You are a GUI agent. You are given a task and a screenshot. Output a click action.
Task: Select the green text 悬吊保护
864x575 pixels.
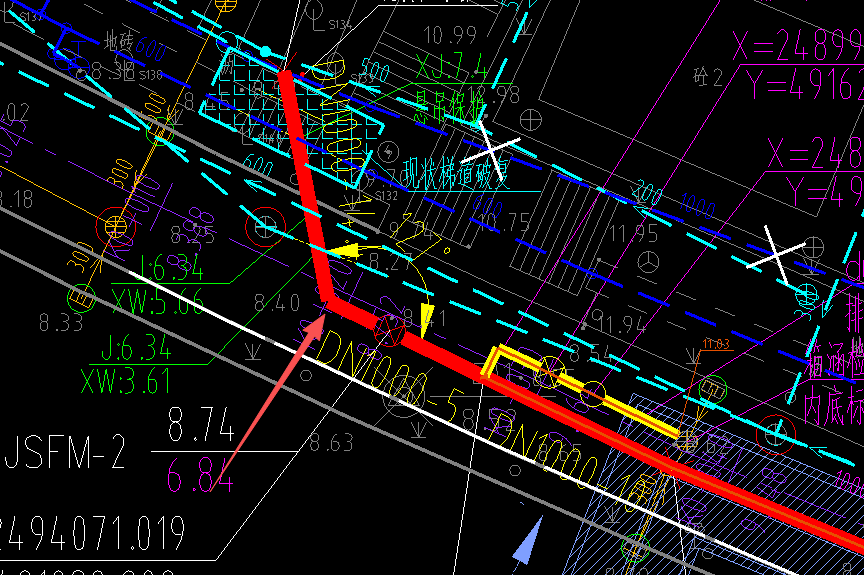(450, 108)
